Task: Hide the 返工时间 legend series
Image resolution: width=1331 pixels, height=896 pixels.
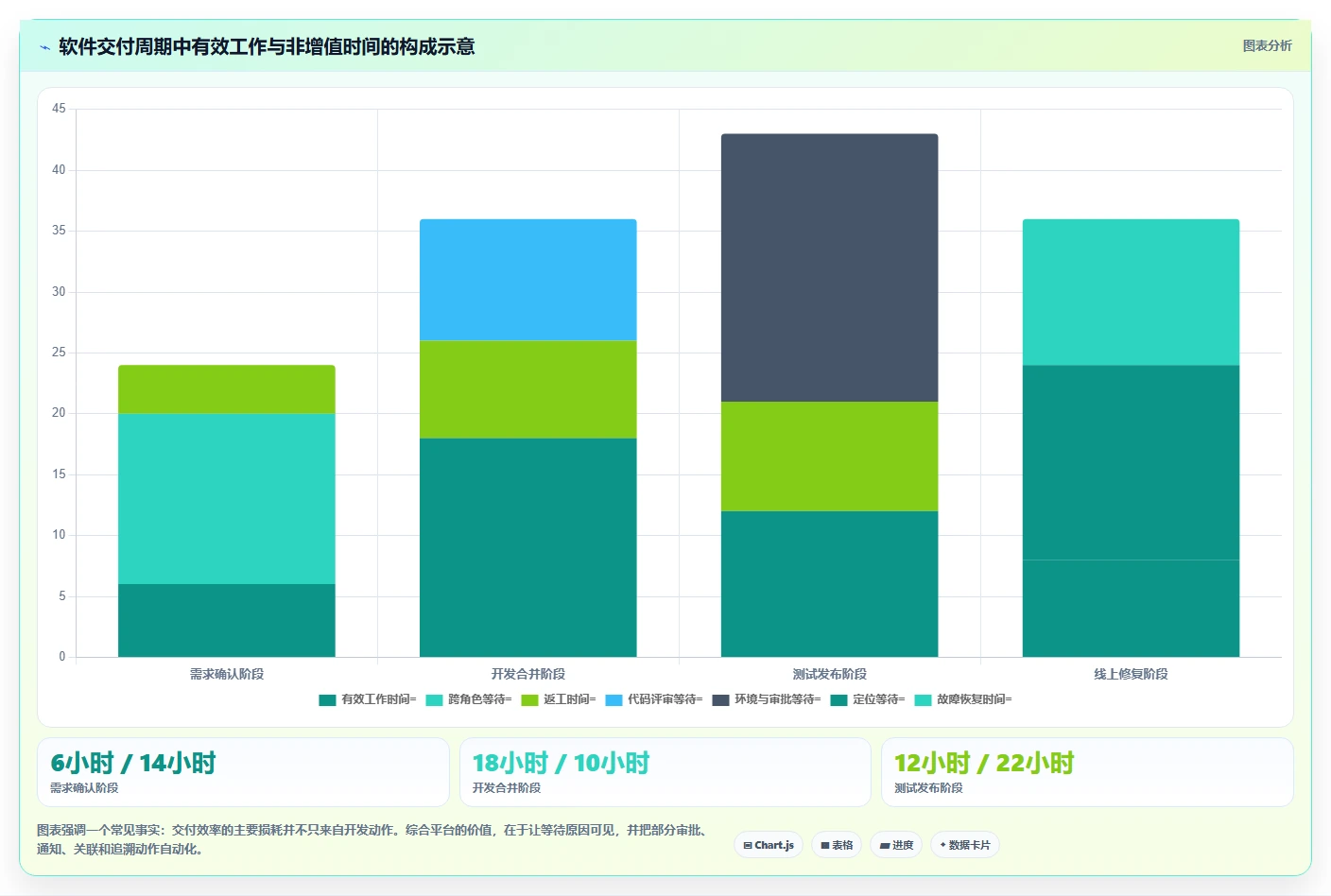Action: (559, 699)
